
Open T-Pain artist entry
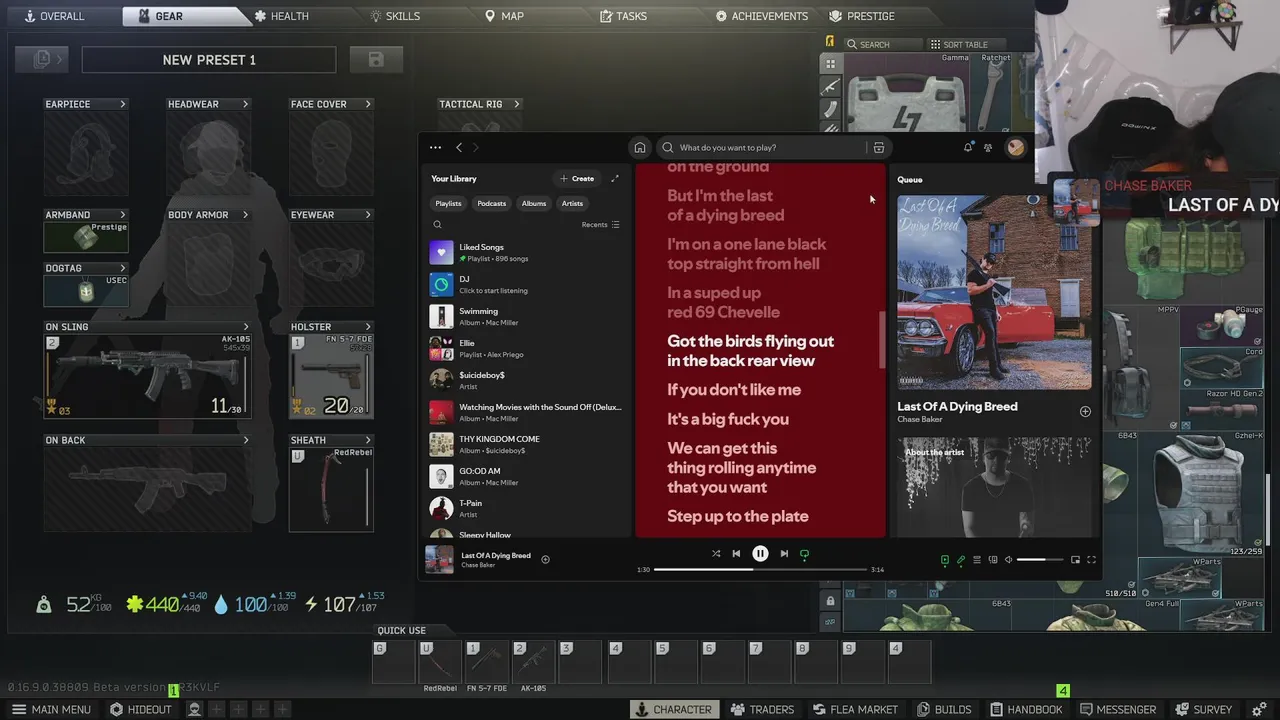click(526, 508)
